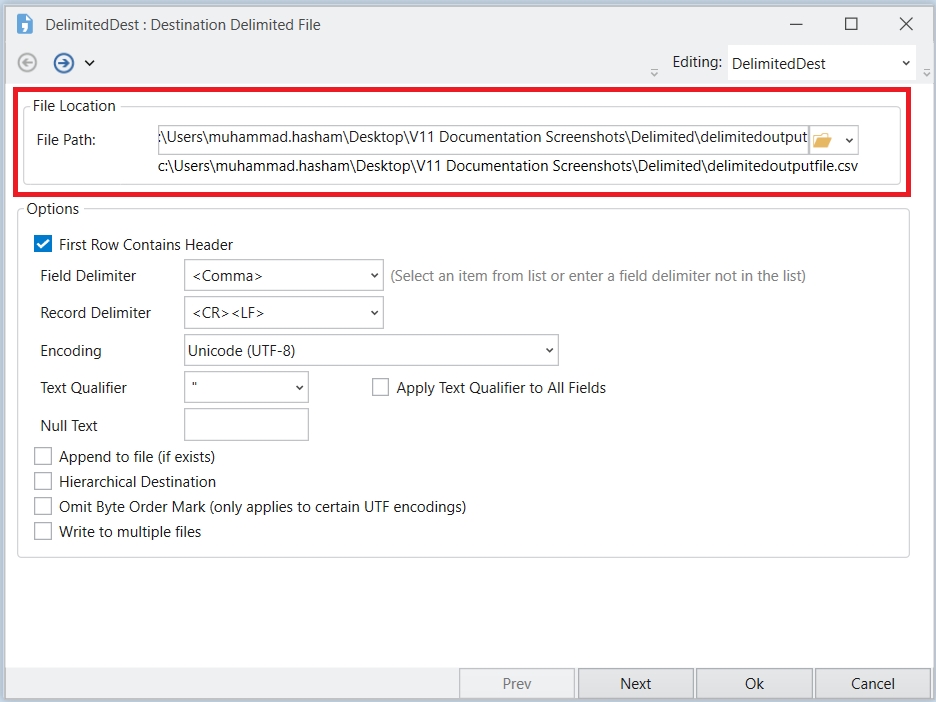
Task: Expand the arrow beside the forward navigation button
Action: click(89, 63)
